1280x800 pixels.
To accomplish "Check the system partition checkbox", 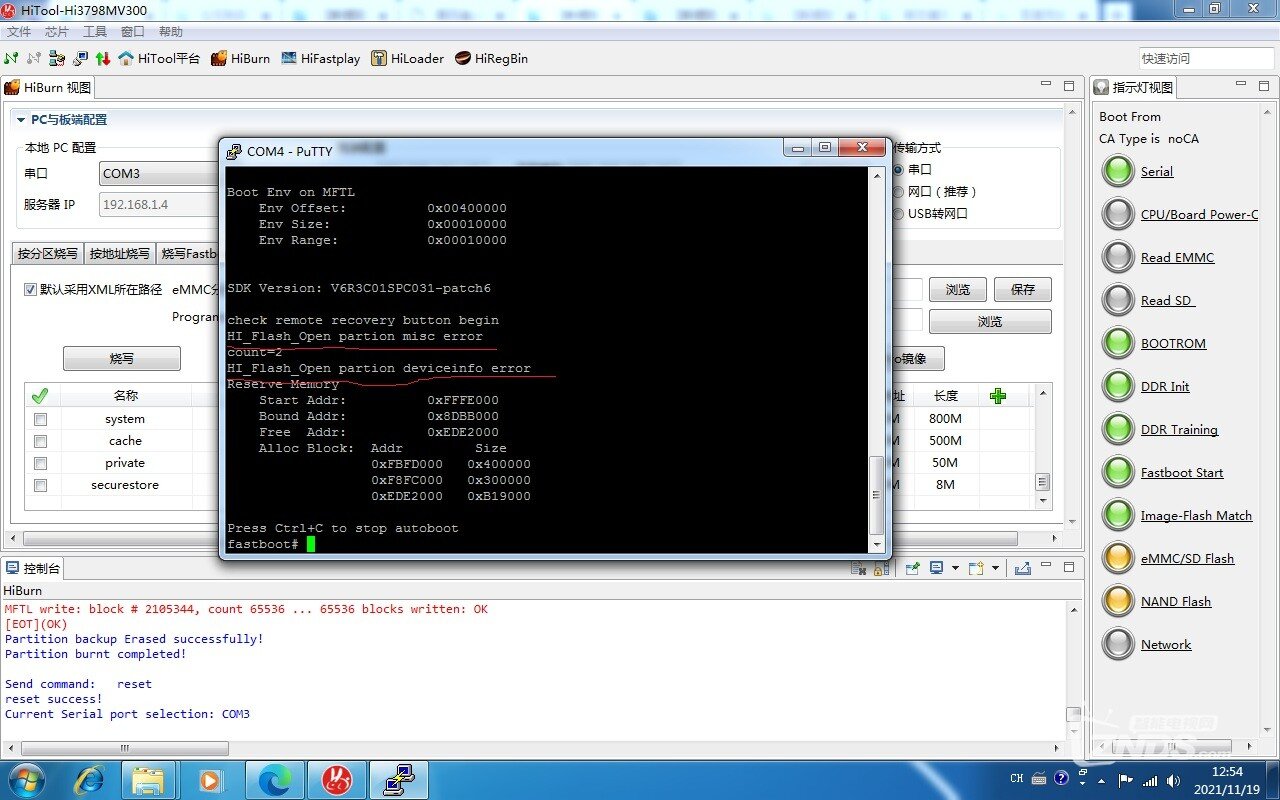I will [41, 419].
